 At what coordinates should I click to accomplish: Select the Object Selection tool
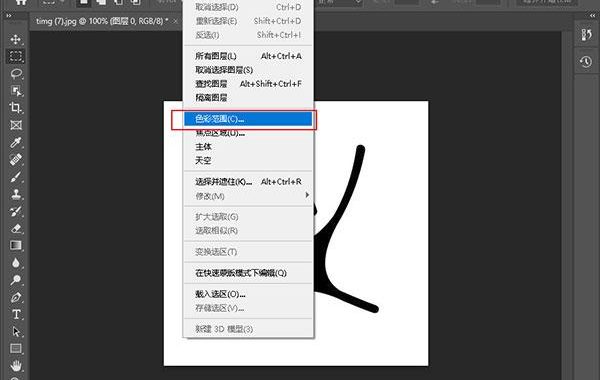pos(16,91)
